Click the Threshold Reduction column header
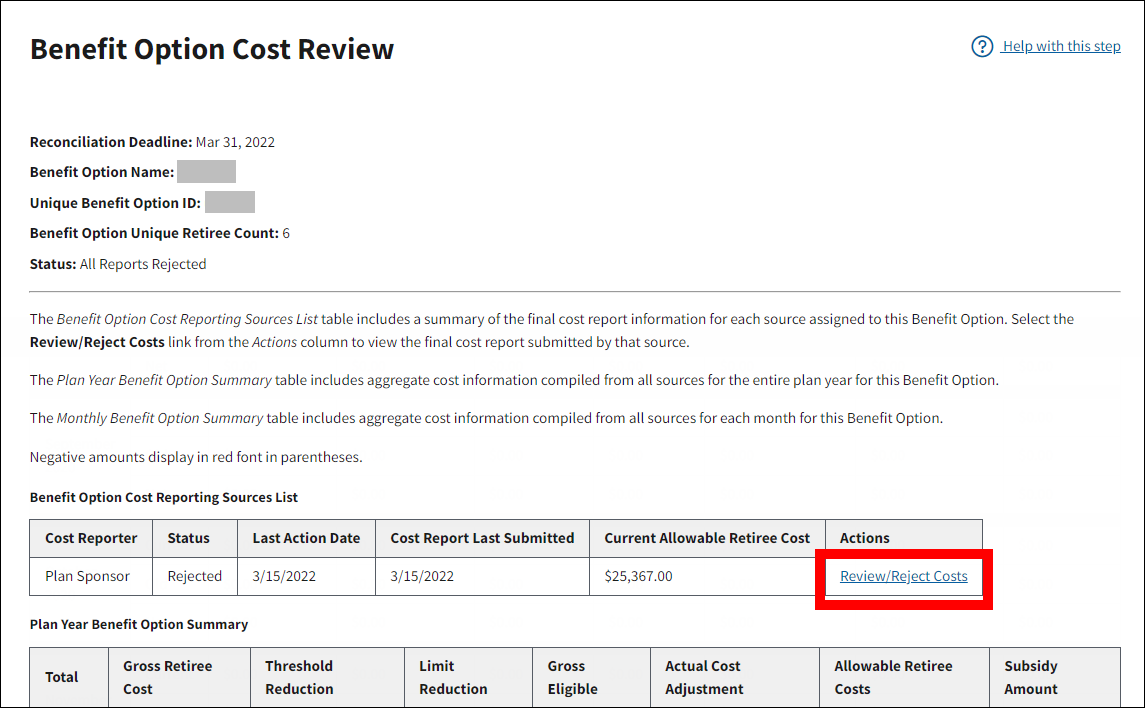1145x708 pixels. (x=299, y=677)
